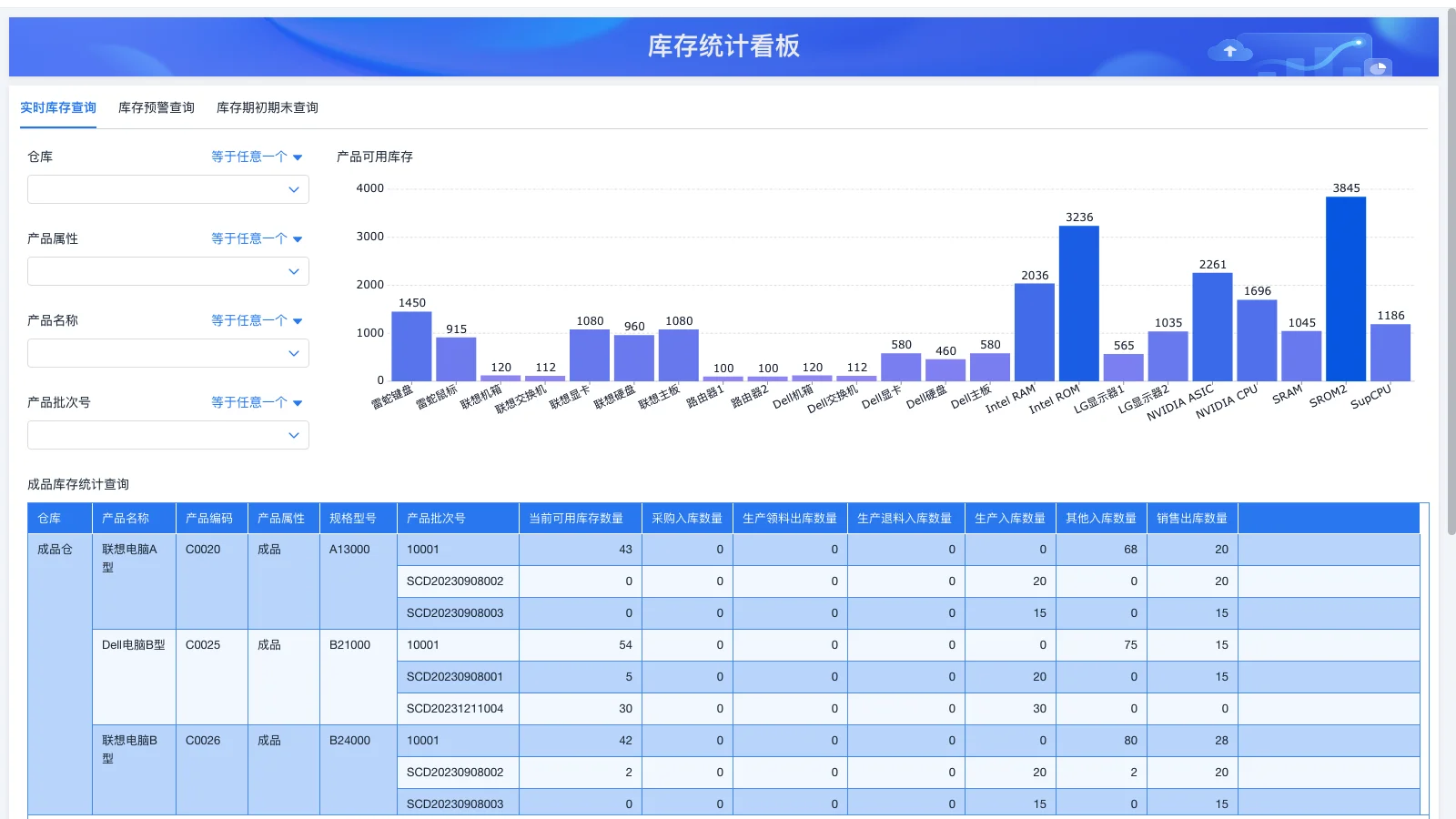This screenshot has height=819, width=1456.
Task: Switch to 库存期初期末查询 tab
Action: (x=267, y=107)
